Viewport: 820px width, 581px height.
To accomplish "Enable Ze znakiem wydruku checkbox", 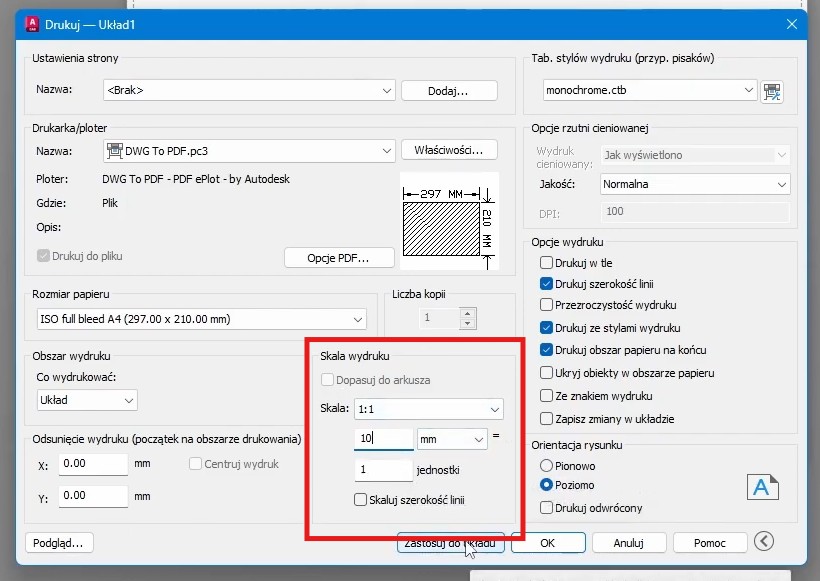I will pos(547,396).
